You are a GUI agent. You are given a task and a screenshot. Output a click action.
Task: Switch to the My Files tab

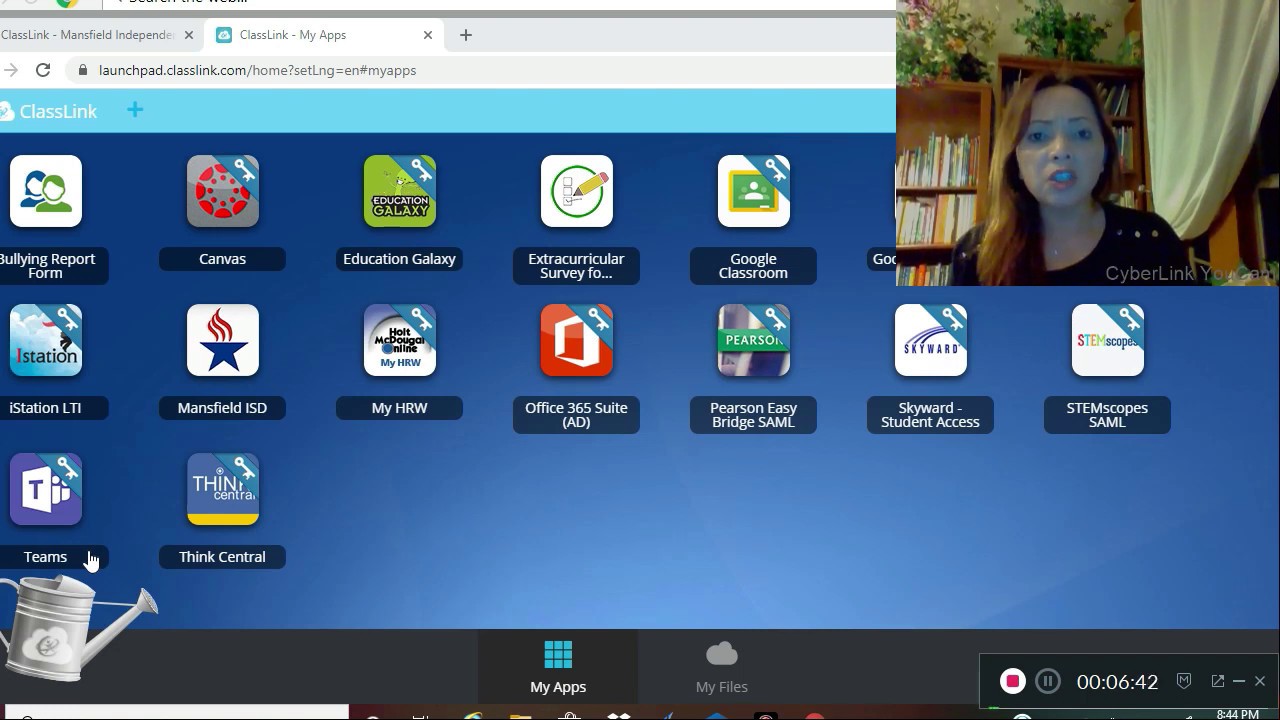click(722, 667)
